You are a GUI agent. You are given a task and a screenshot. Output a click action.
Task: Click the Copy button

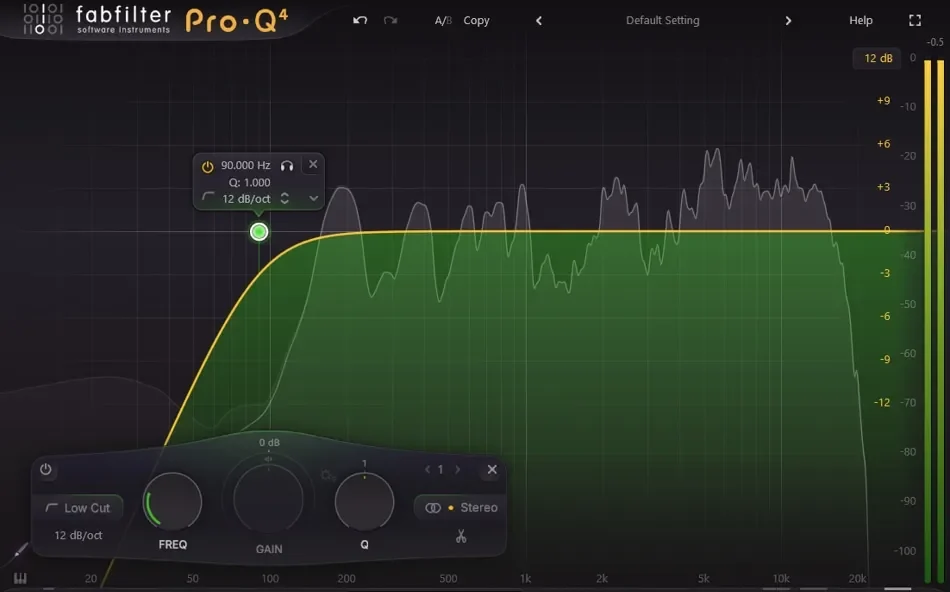pyautogui.click(x=476, y=20)
